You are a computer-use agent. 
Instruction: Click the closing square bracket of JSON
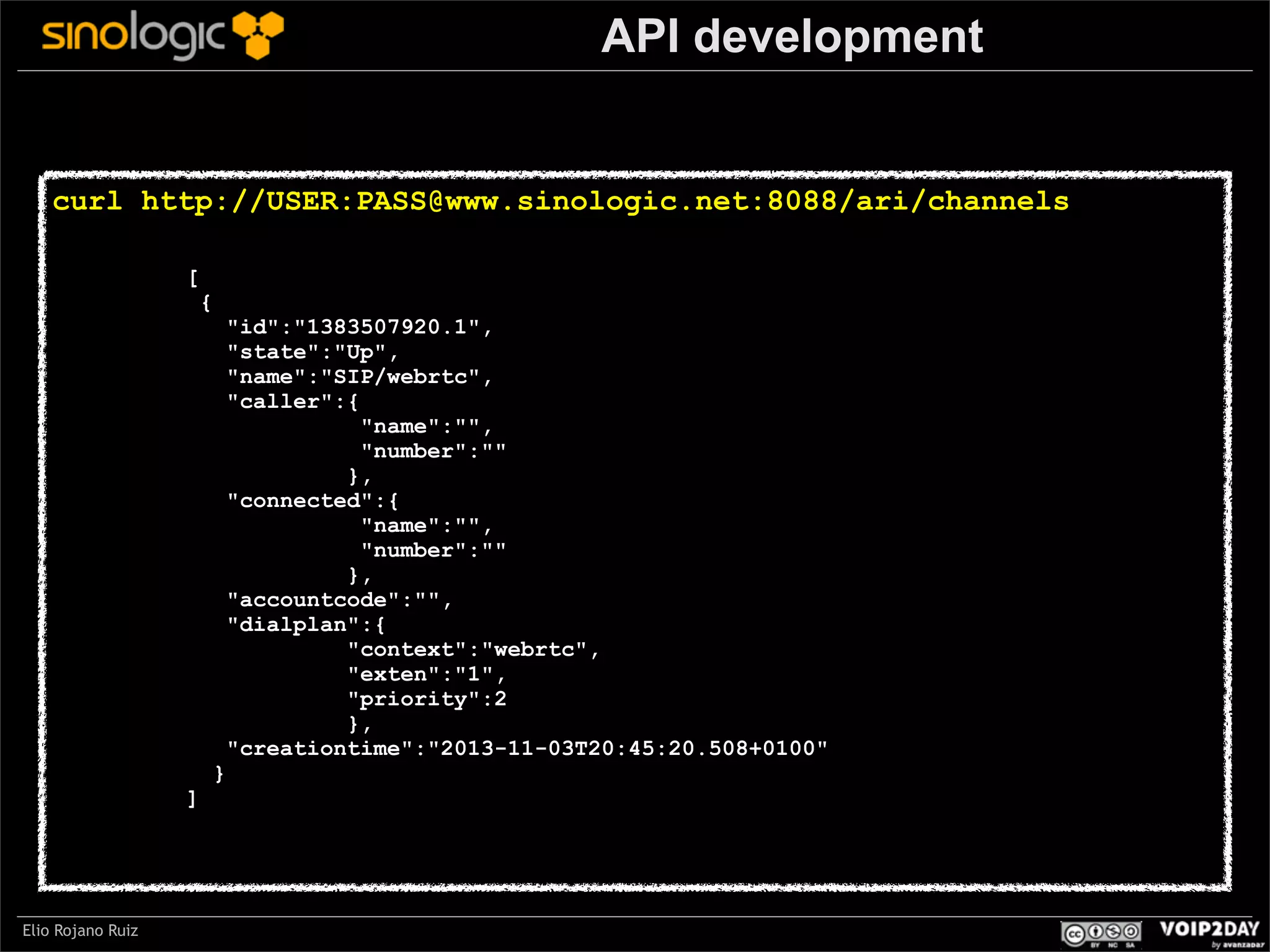point(192,798)
